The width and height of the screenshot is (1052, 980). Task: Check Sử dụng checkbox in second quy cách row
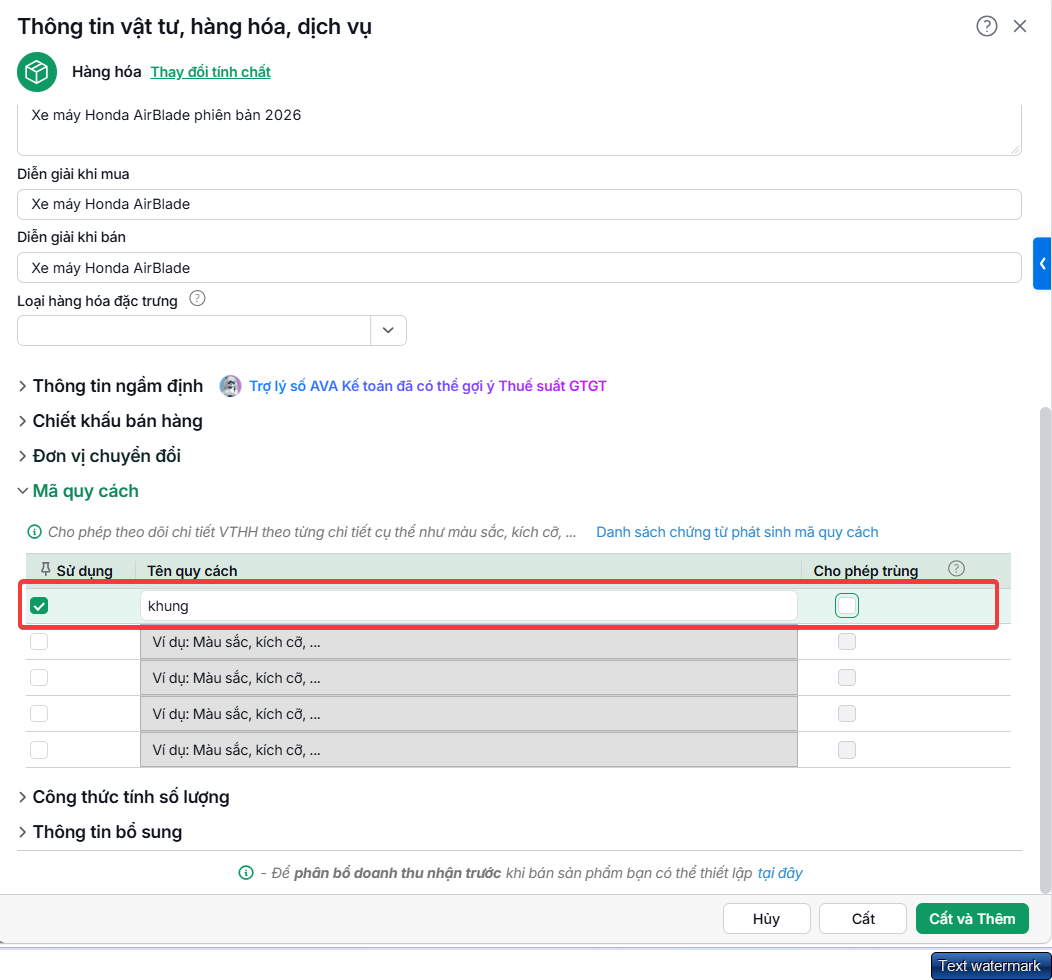(x=39, y=642)
